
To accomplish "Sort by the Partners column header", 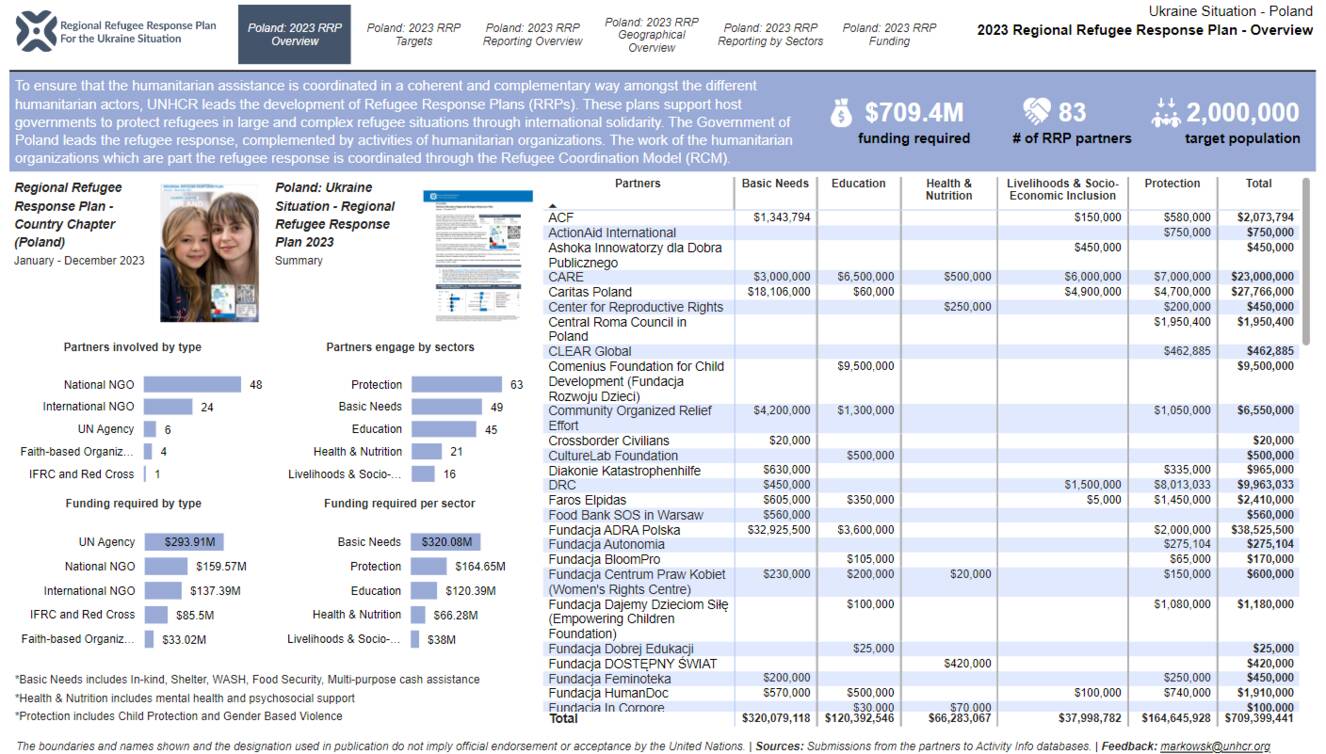I will (638, 184).
